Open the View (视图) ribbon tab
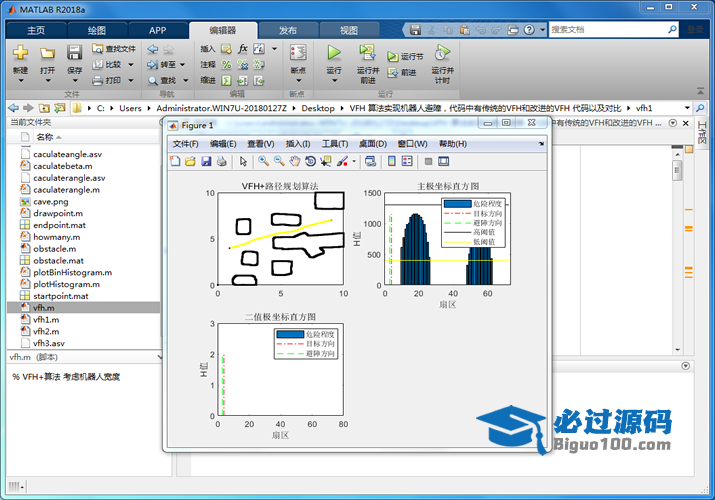The image size is (715, 500). pos(349,31)
